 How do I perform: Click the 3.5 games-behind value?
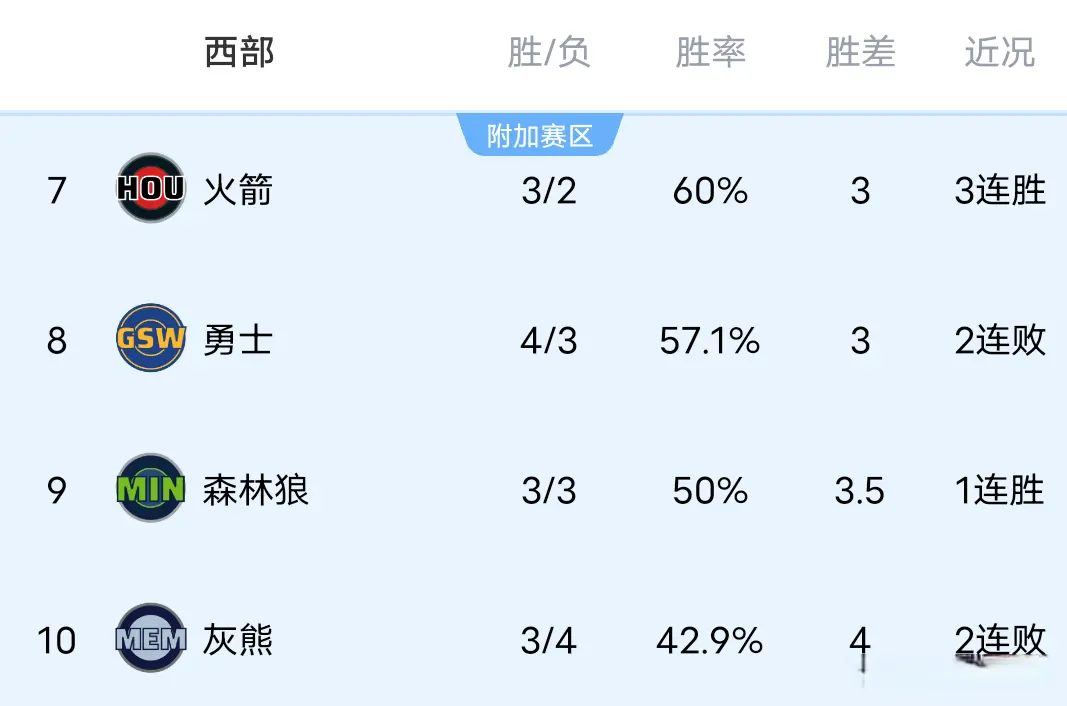tap(860, 491)
